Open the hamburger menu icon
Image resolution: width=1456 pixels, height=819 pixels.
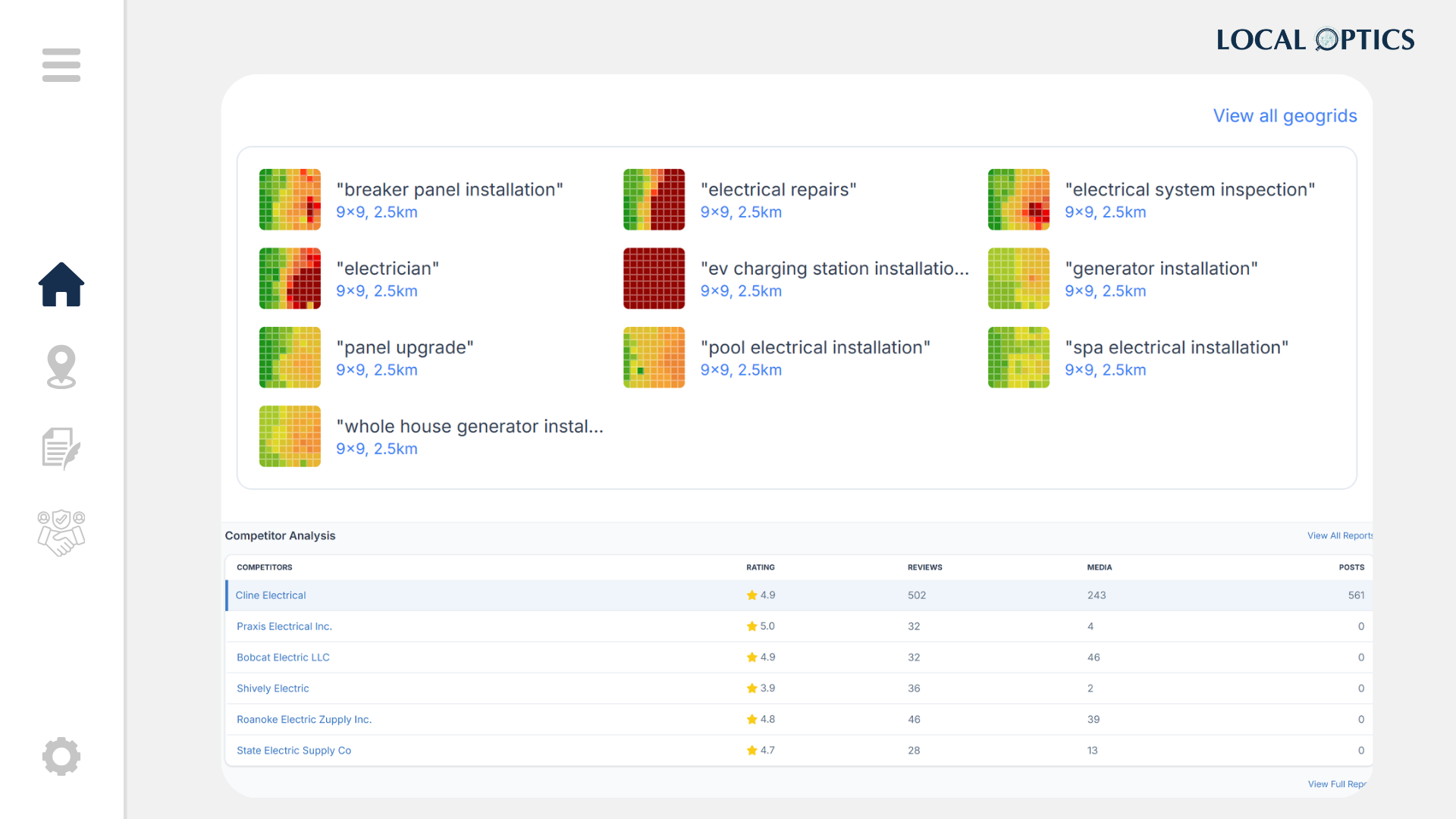pyautogui.click(x=61, y=65)
